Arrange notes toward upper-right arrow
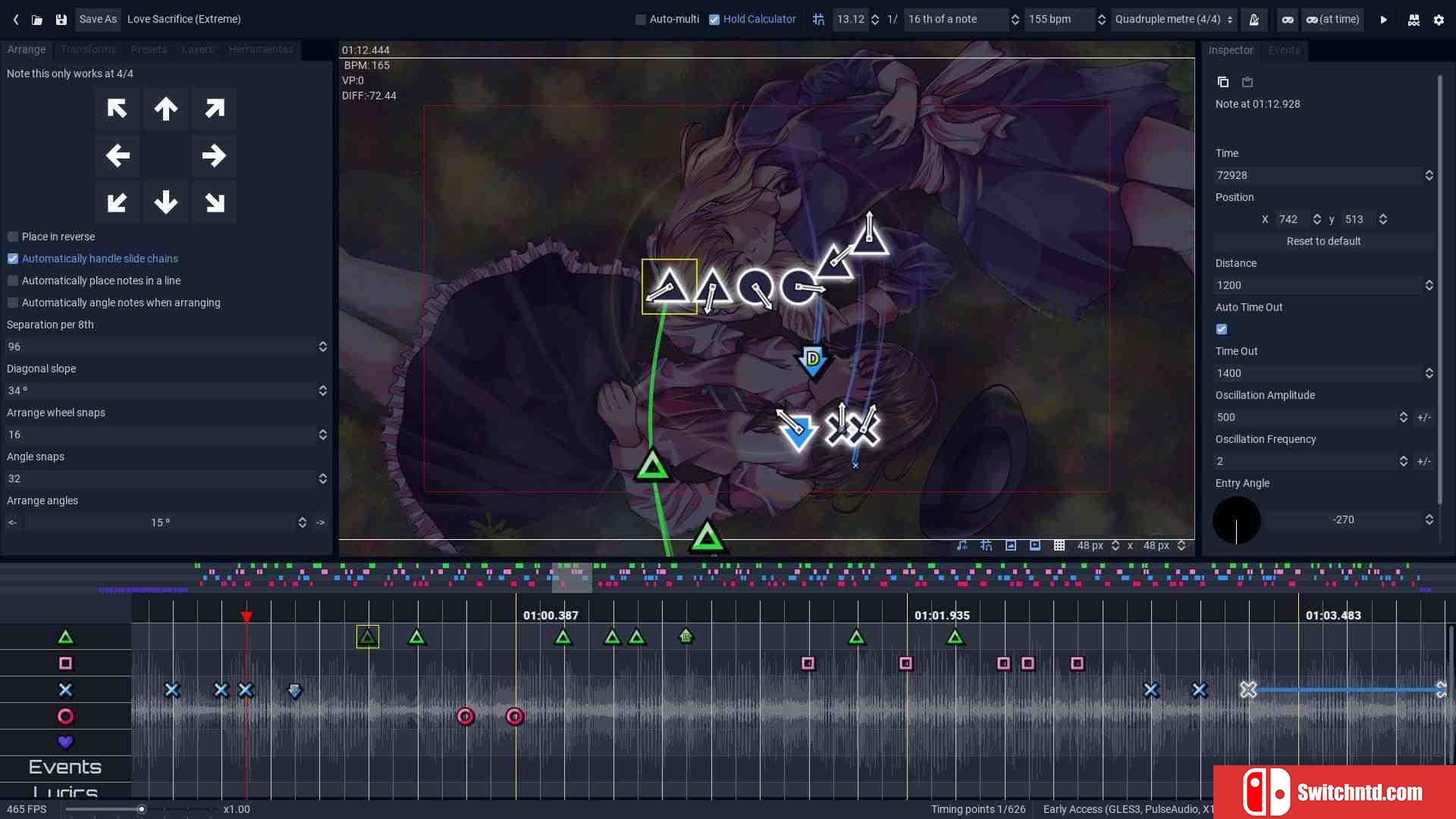The image size is (1456, 819). (x=215, y=109)
